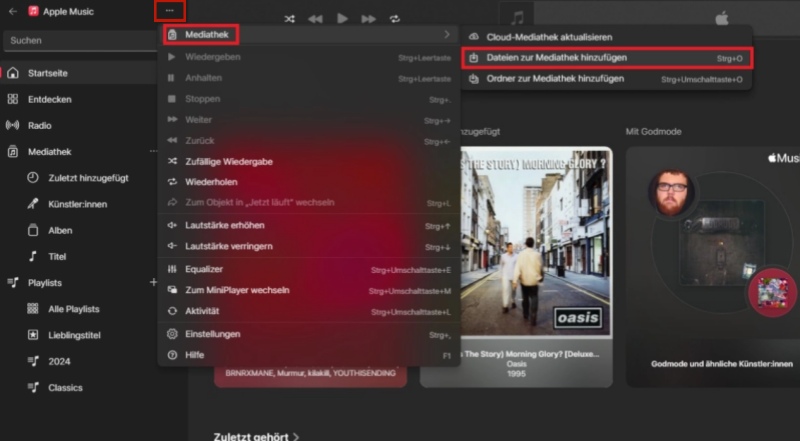Choose Zum MiniPlayer wechseln
This screenshot has height=441, width=800.
point(309,290)
